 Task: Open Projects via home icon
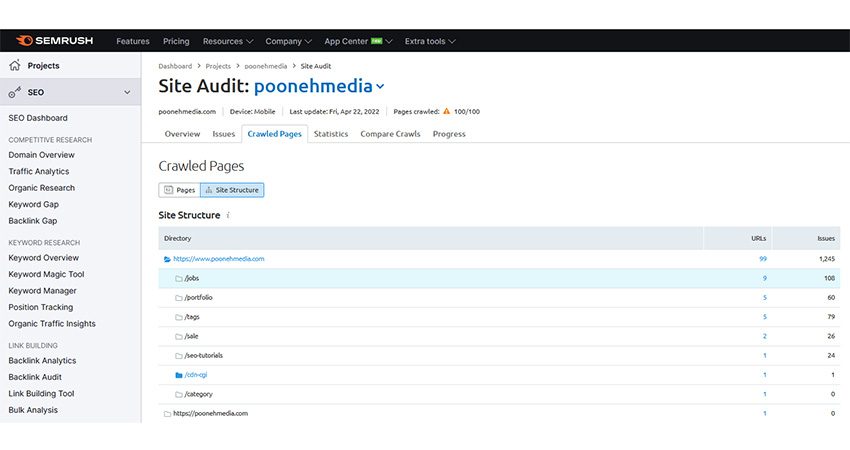(15, 65)
